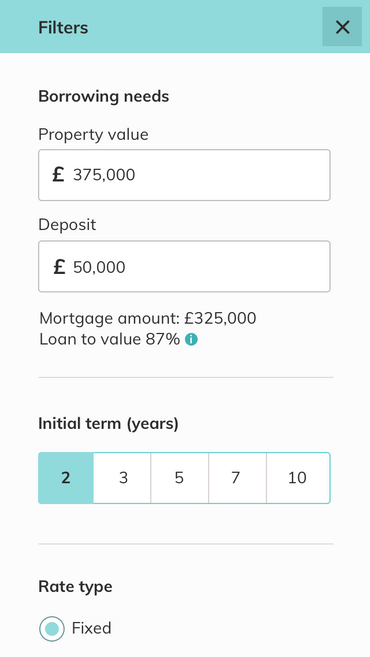Click the Loan to value info icon

(191, 339)
